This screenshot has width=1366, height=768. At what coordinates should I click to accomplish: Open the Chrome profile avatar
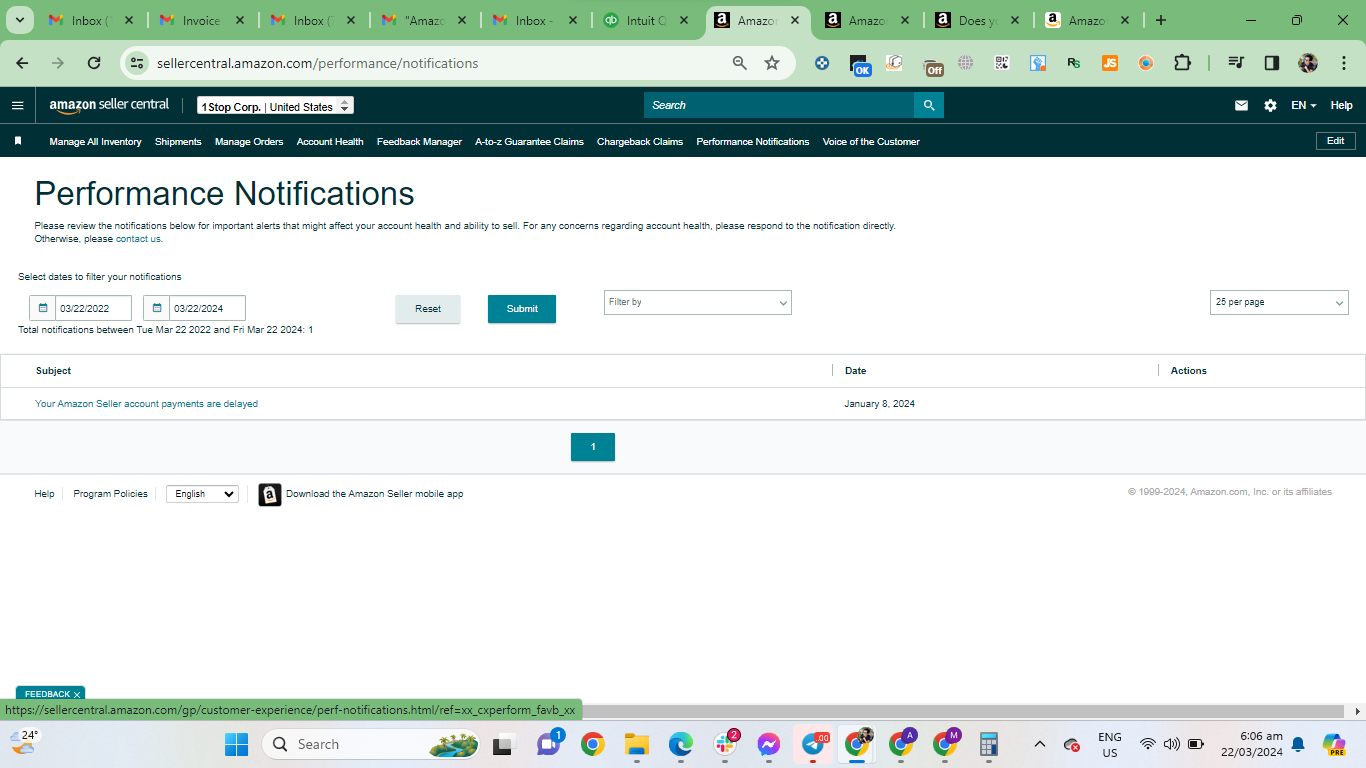pyautogui.click(x=1308, y=63)
